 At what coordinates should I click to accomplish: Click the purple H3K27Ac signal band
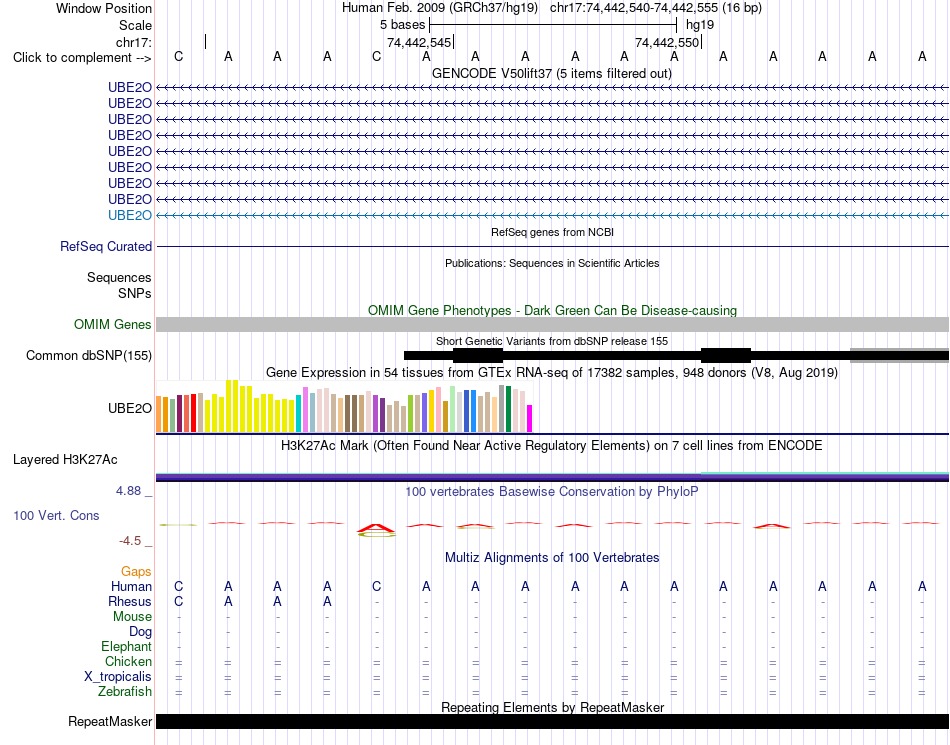click(x=552, y=478)
